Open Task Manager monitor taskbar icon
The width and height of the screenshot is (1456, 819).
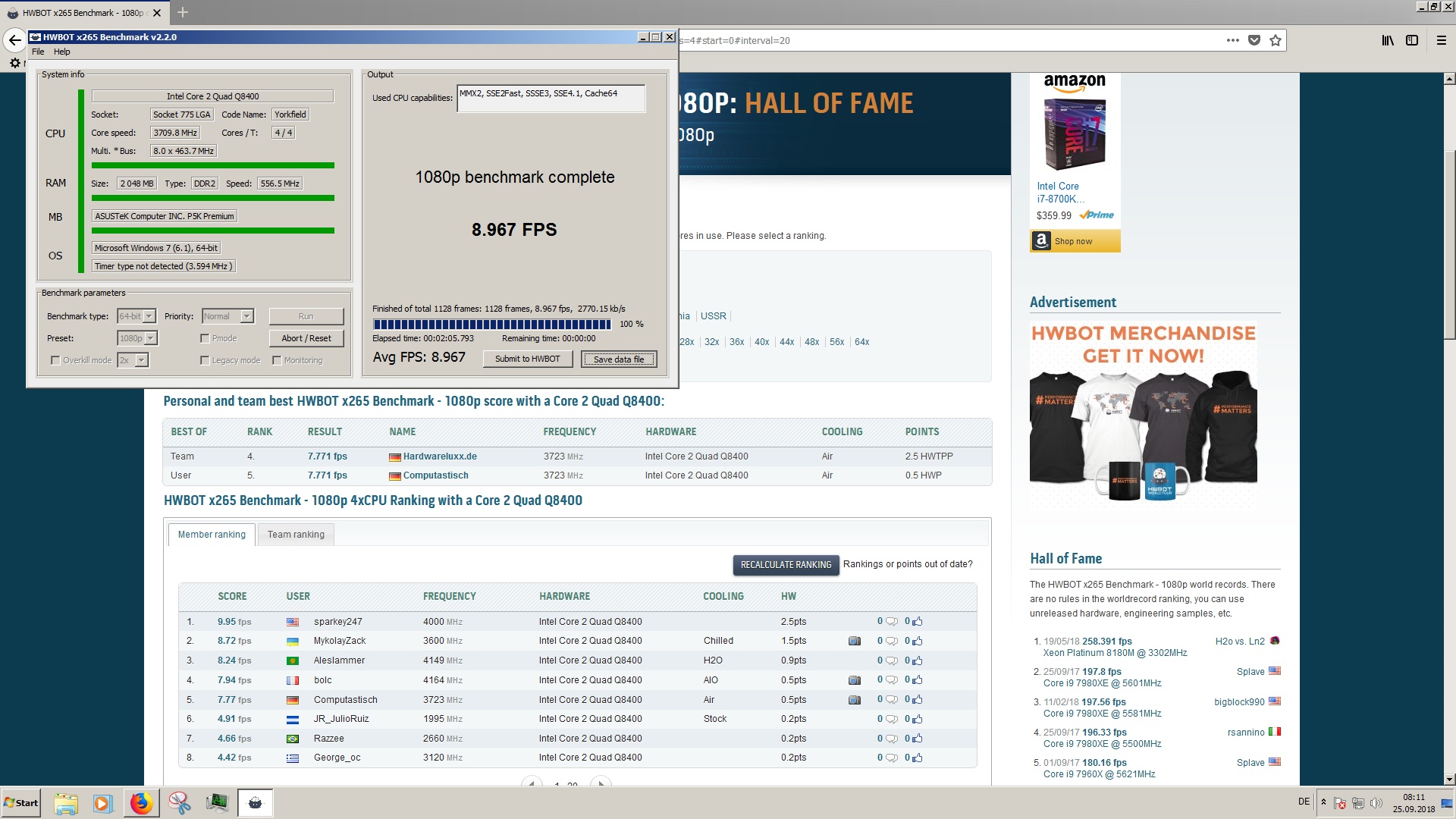click(x=217, y=803)
